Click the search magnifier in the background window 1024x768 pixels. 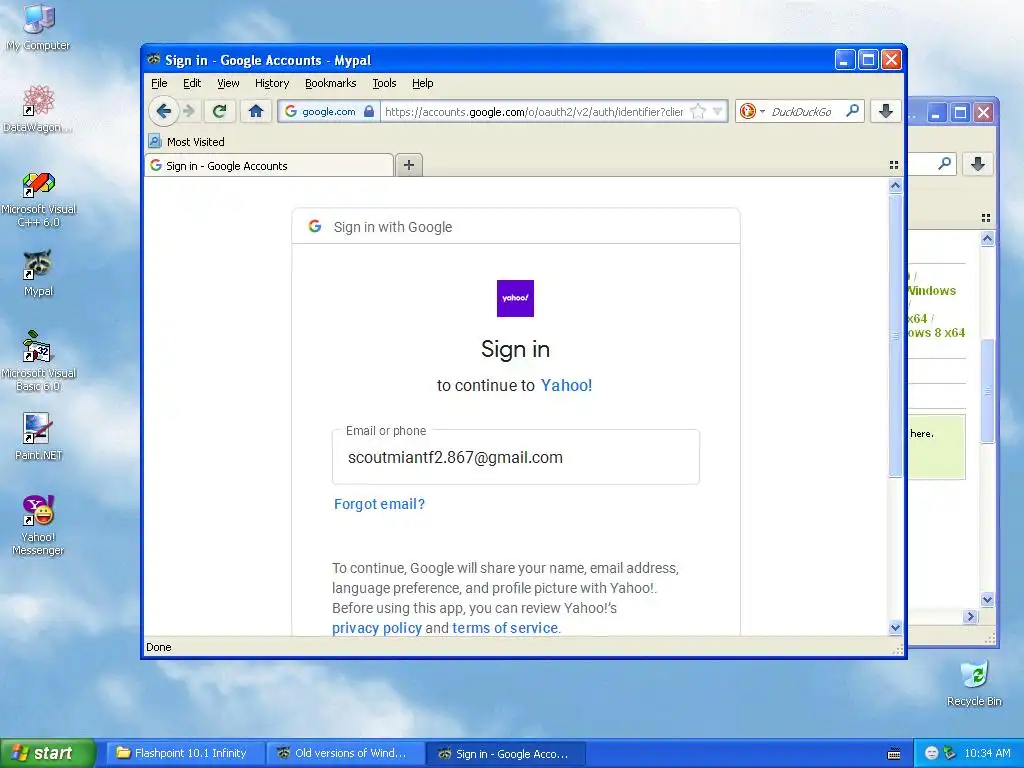coord(944,163)
